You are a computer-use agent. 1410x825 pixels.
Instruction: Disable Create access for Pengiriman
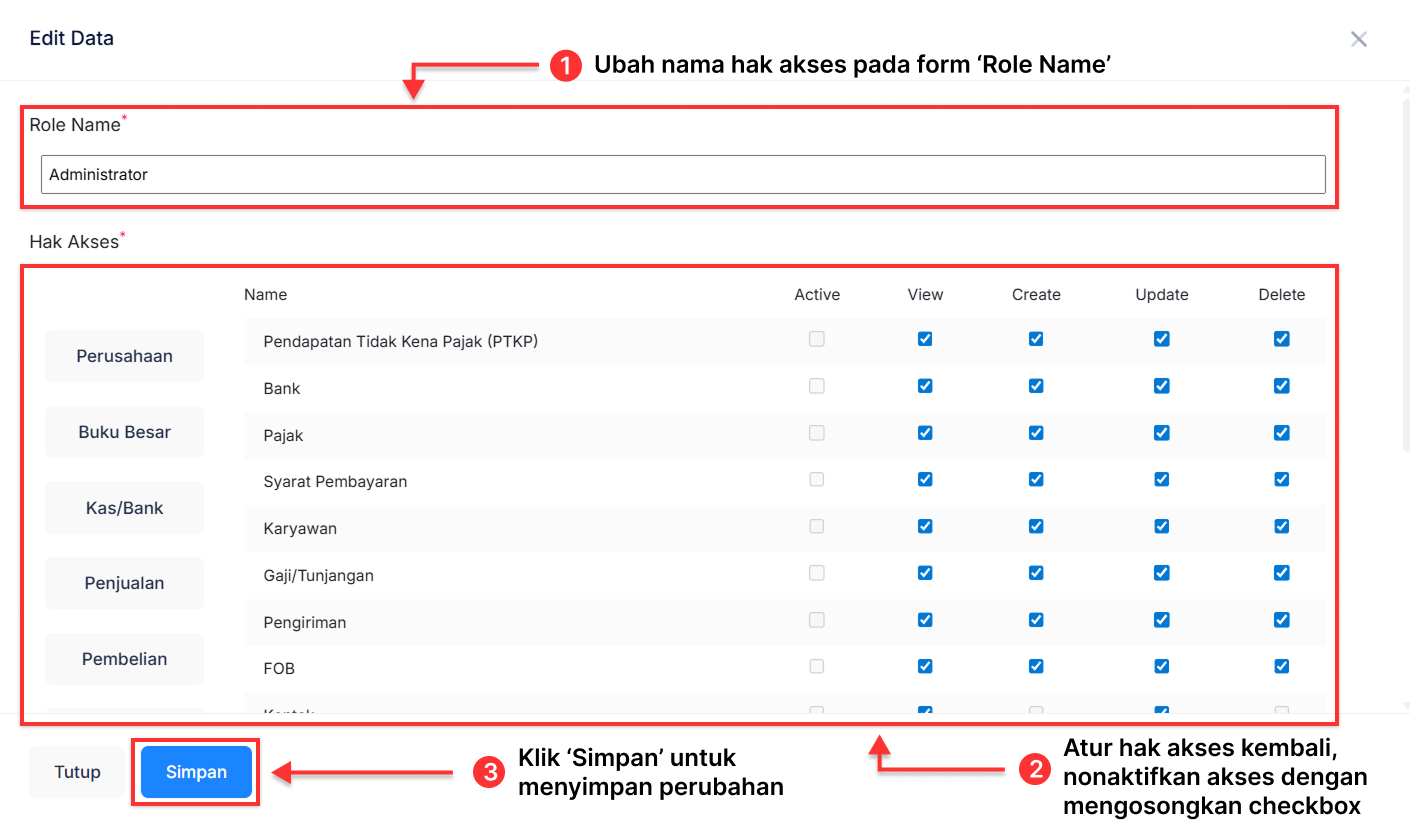(1036, 620)
